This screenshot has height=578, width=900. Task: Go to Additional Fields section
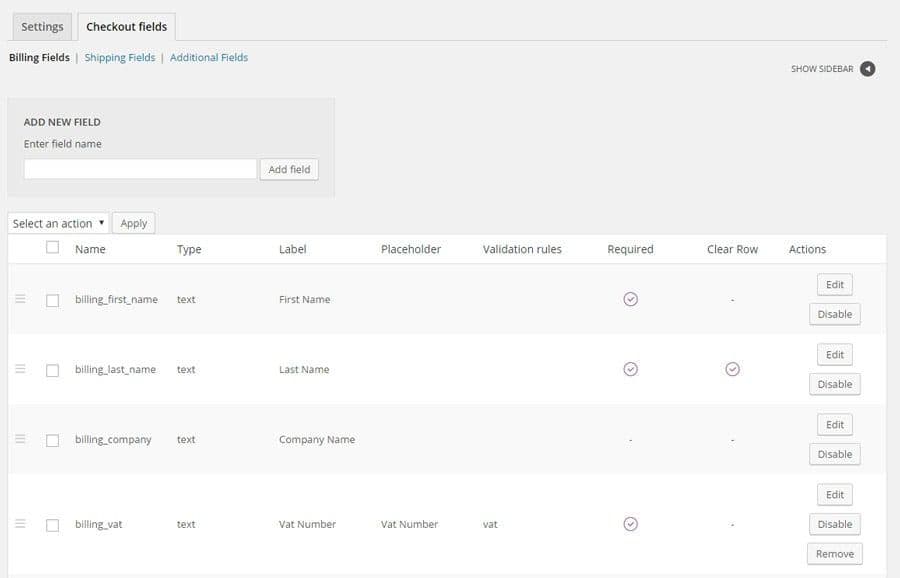[209, 57]
